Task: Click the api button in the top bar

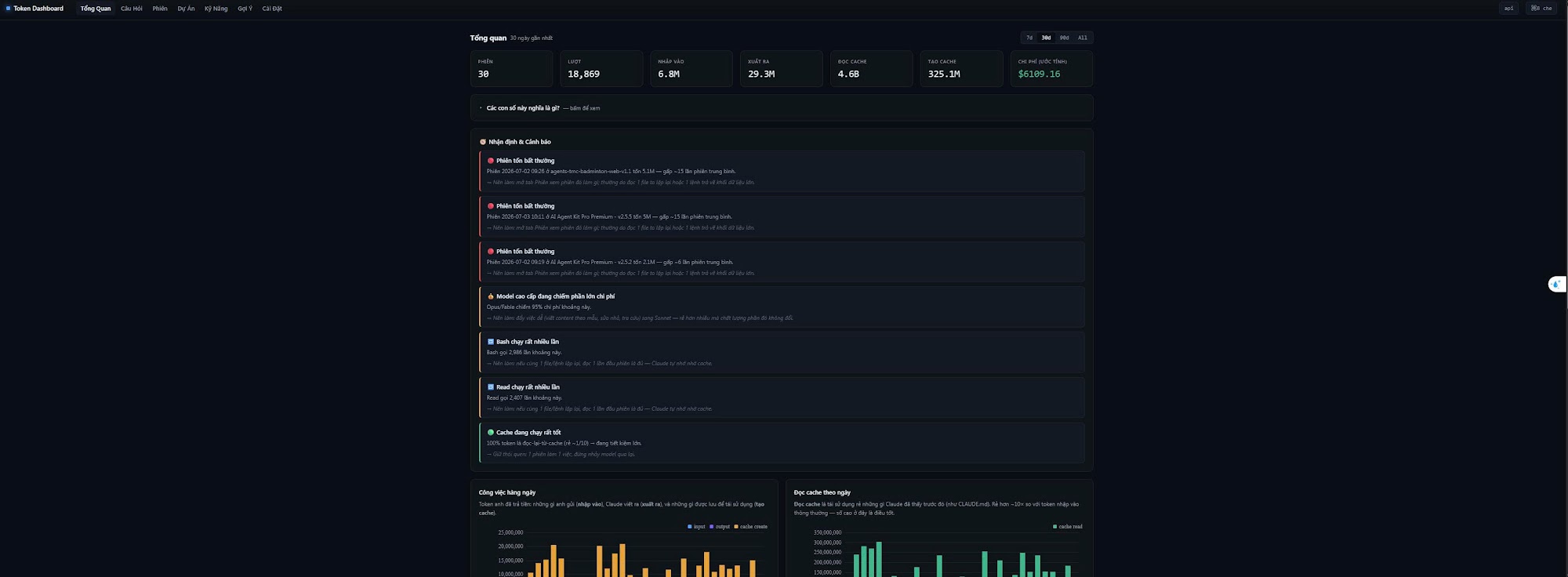Action: click(x=1508, y=9)
